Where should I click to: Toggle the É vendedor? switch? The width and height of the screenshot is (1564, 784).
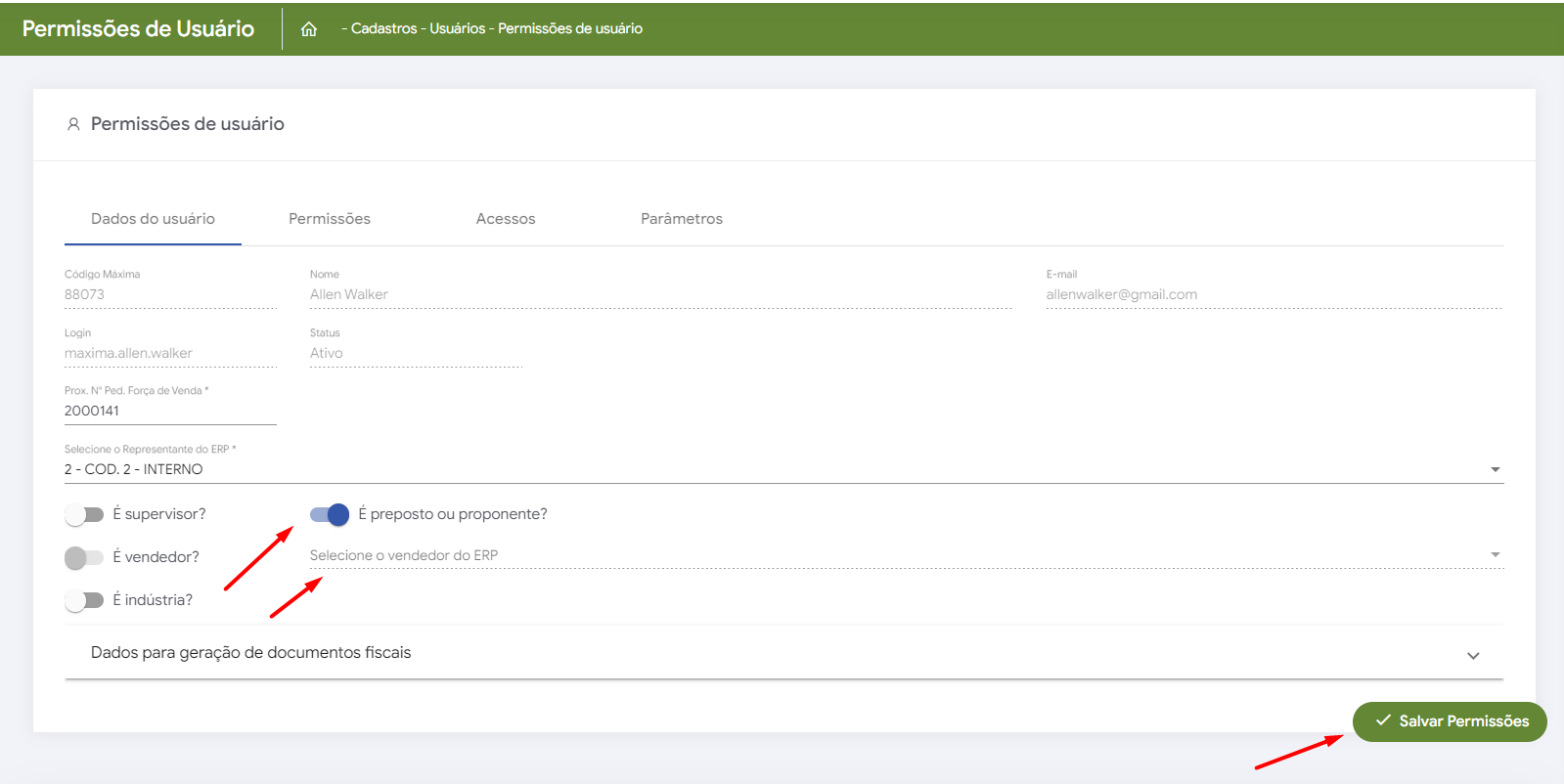click(84, 557)
